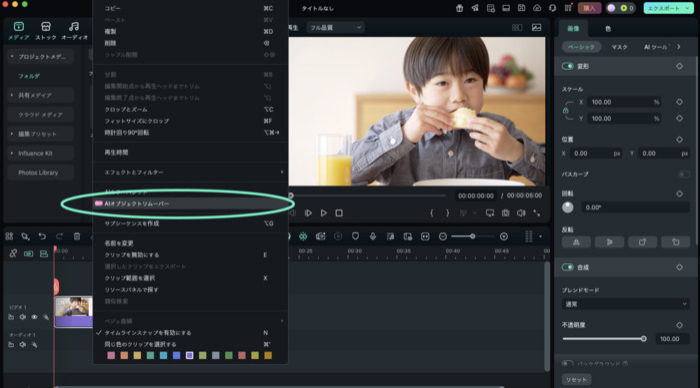
Task: Open クラウド メディア in the sidebar
Action: (40, 115)
